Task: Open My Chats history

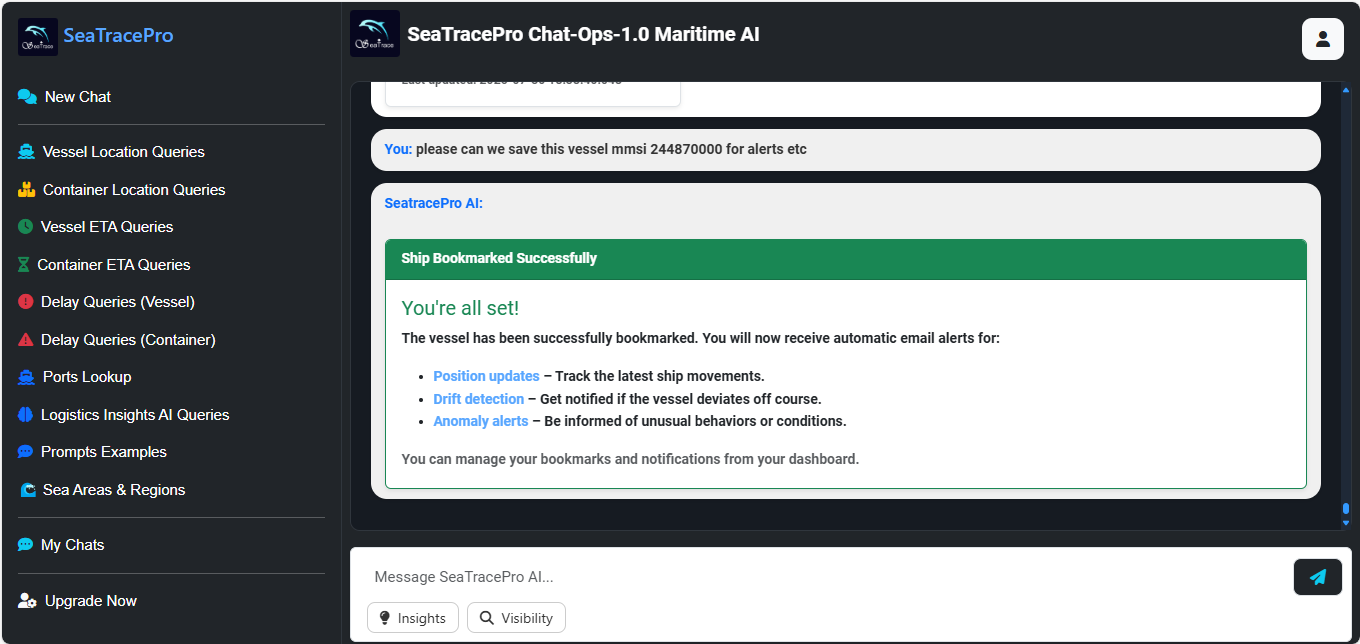Action: point(61,545)
